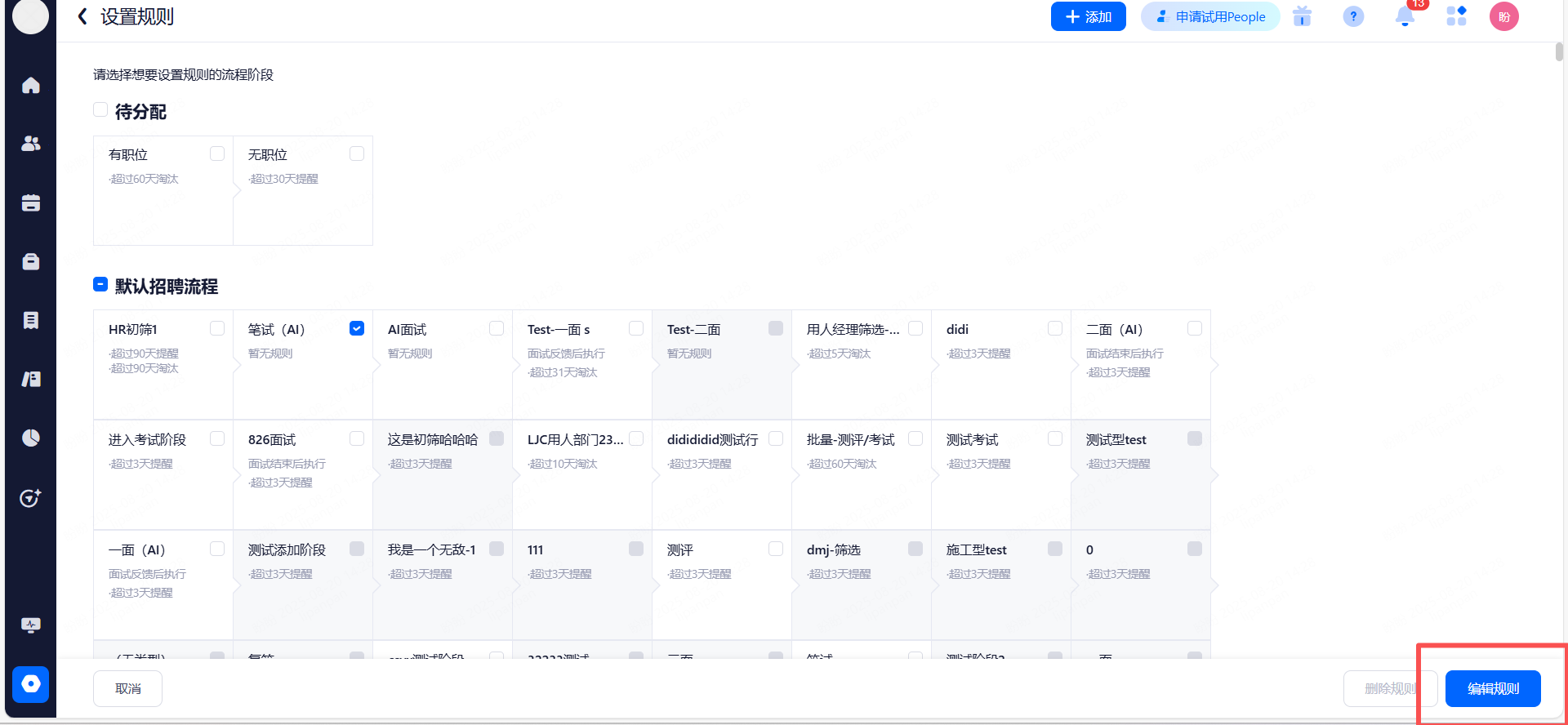1568x725 pixels.
Task: Open the gift box icon
Action: point(1302,16)
